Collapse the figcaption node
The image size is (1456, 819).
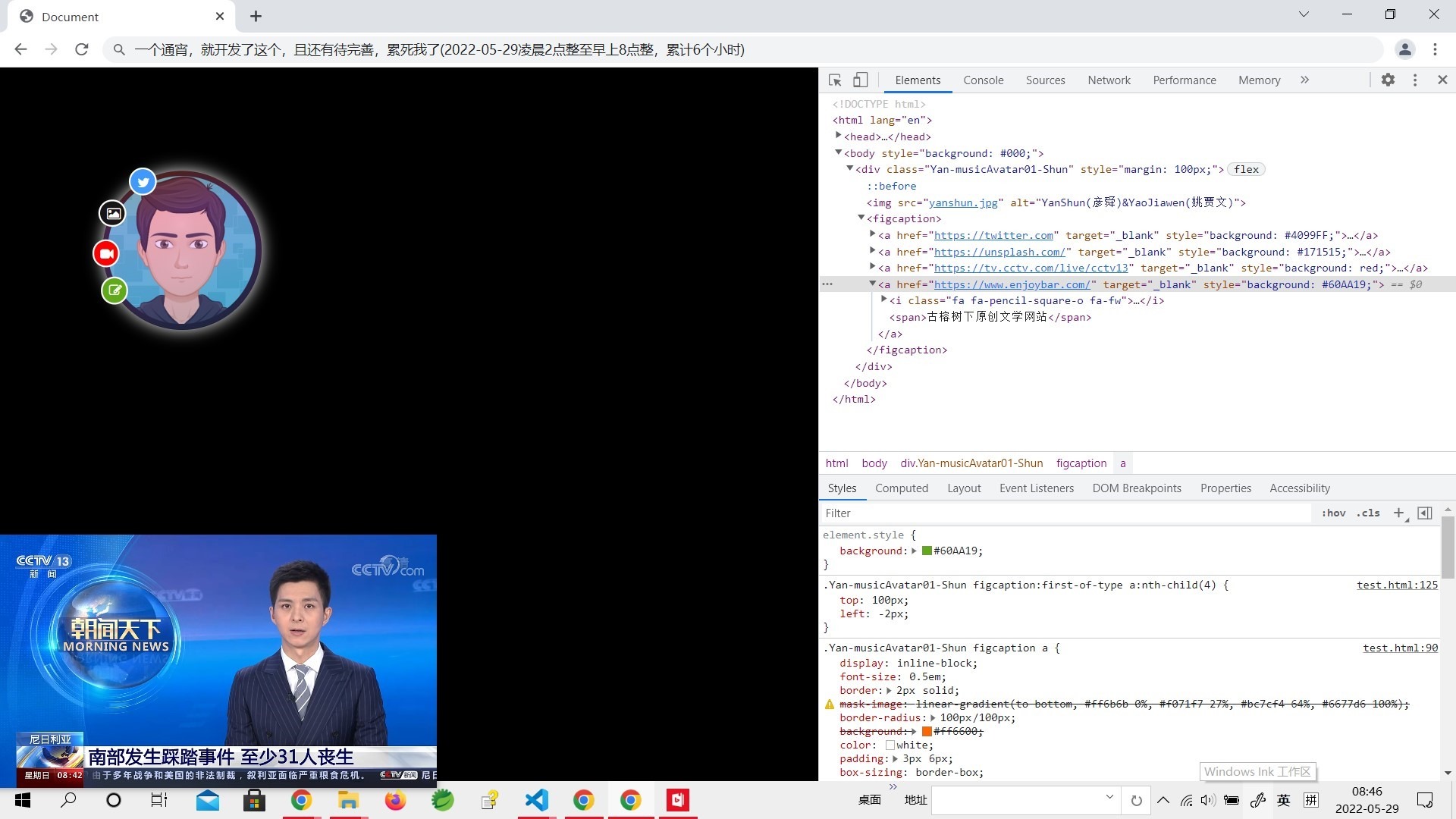[x=861, y=218]
